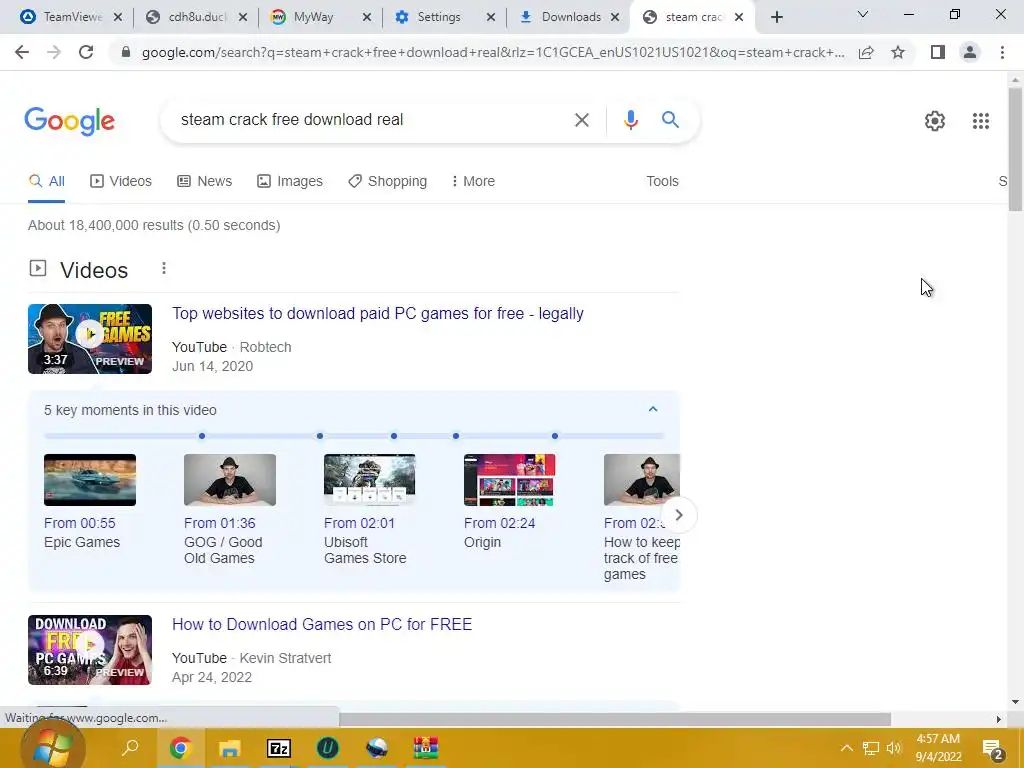Open File Explorer from the taskbar
The image size is (1024, 768).
(229, 748)
